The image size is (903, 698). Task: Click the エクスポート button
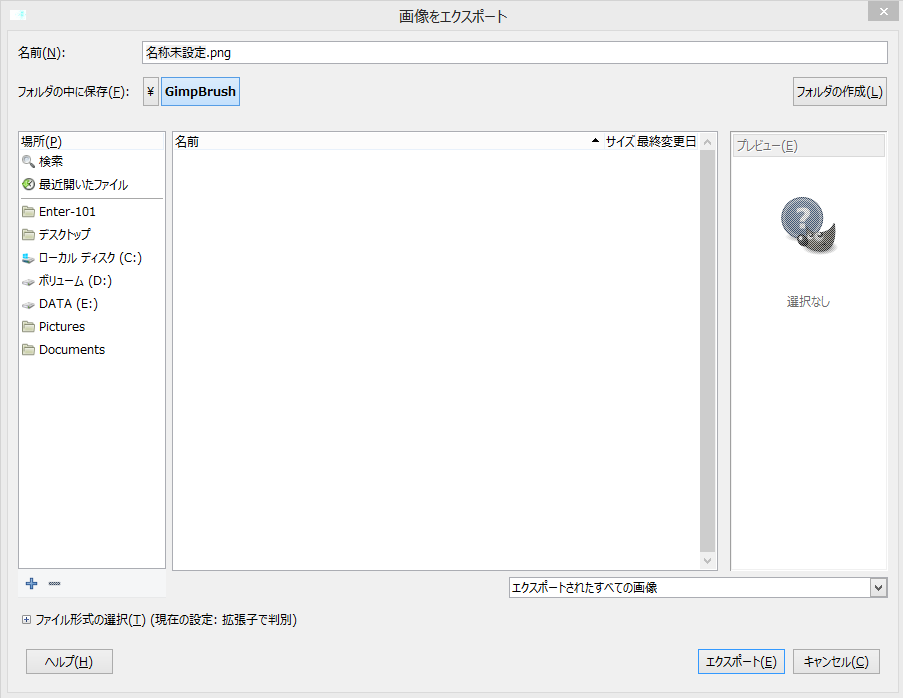tap(741, 661)
